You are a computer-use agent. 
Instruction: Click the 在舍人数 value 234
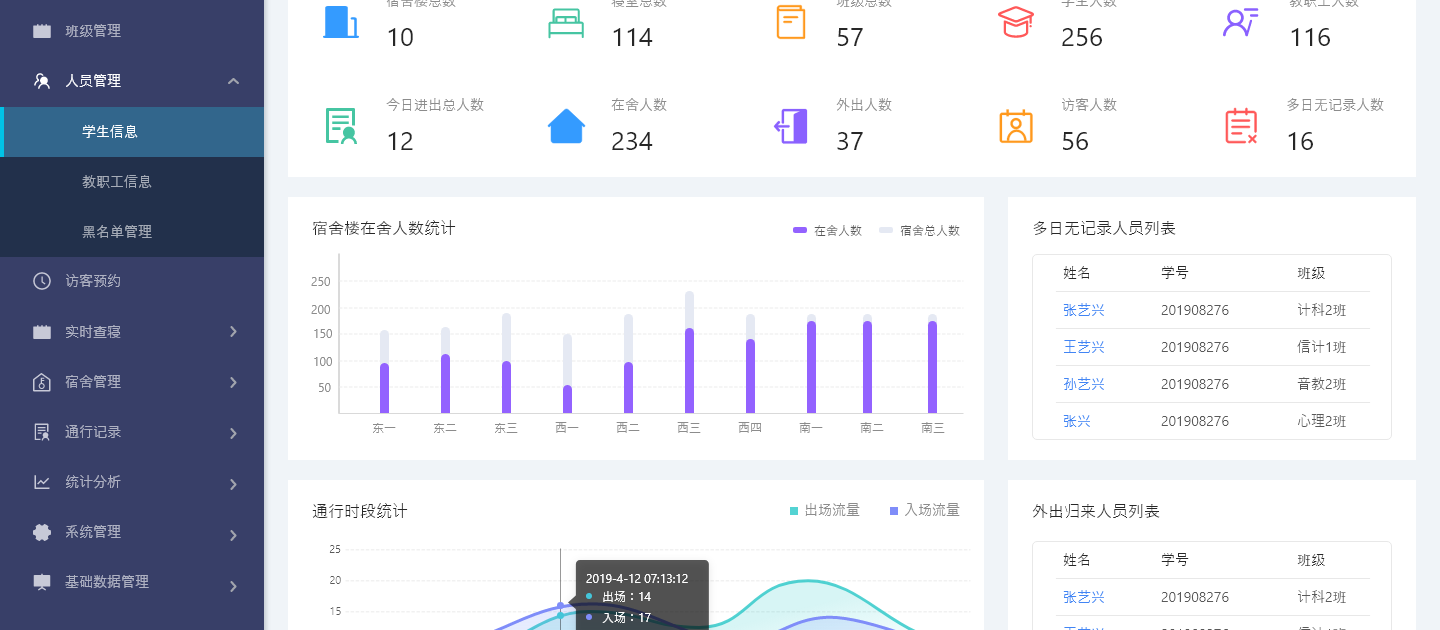point(632,142)
